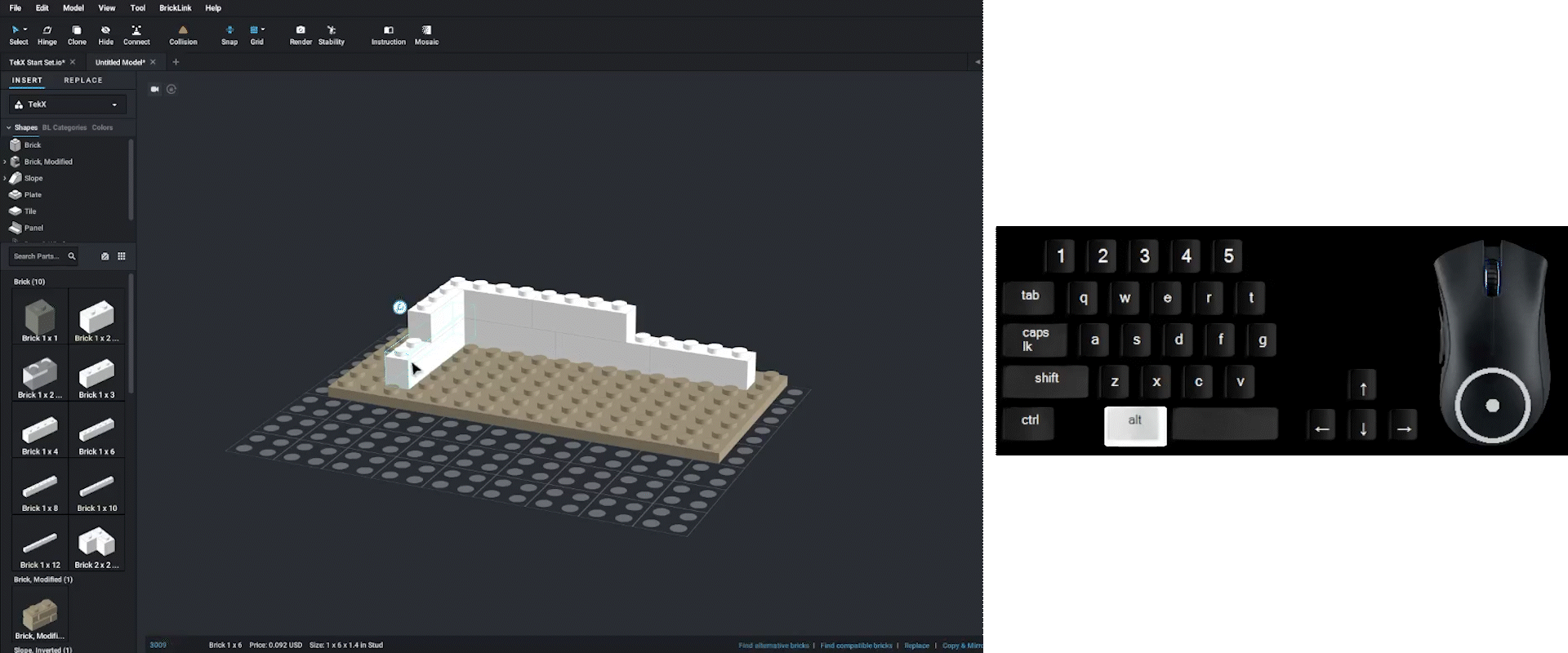Click Find compatible bricks link

pyautogui.click(x=856, y=645)
